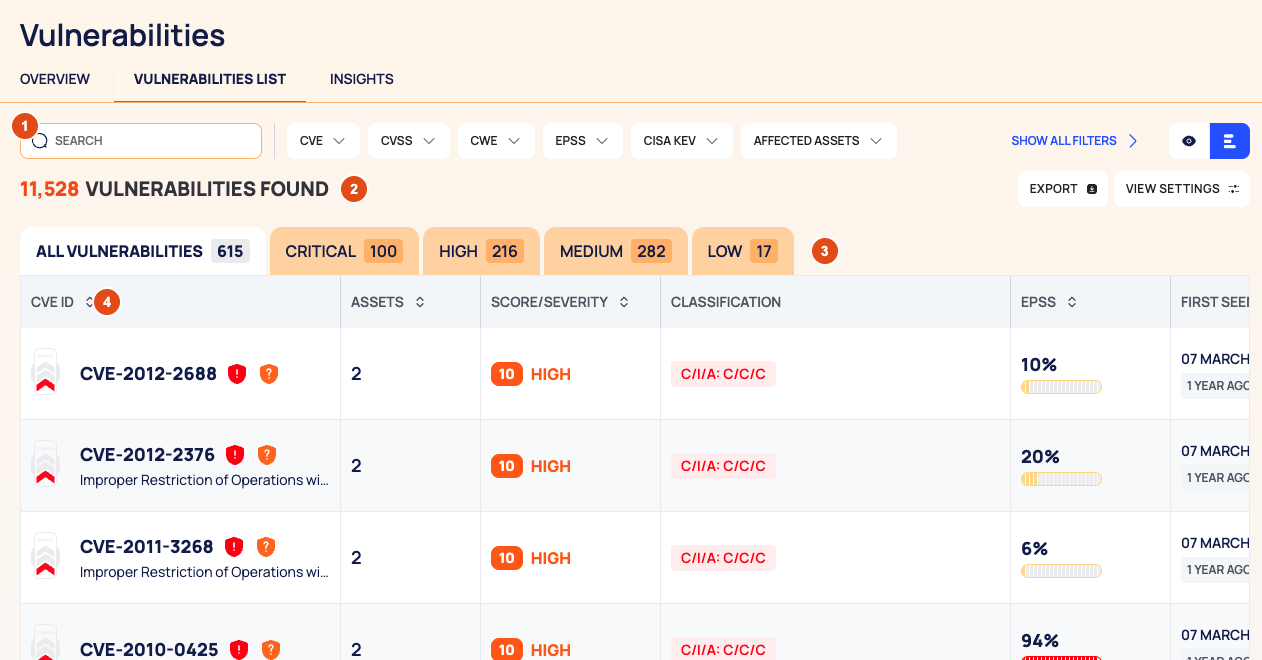Click 94% EPSS value for CVE-2010-0425
Viewport: 1262px width, 660px height.
coord(1040,641)
